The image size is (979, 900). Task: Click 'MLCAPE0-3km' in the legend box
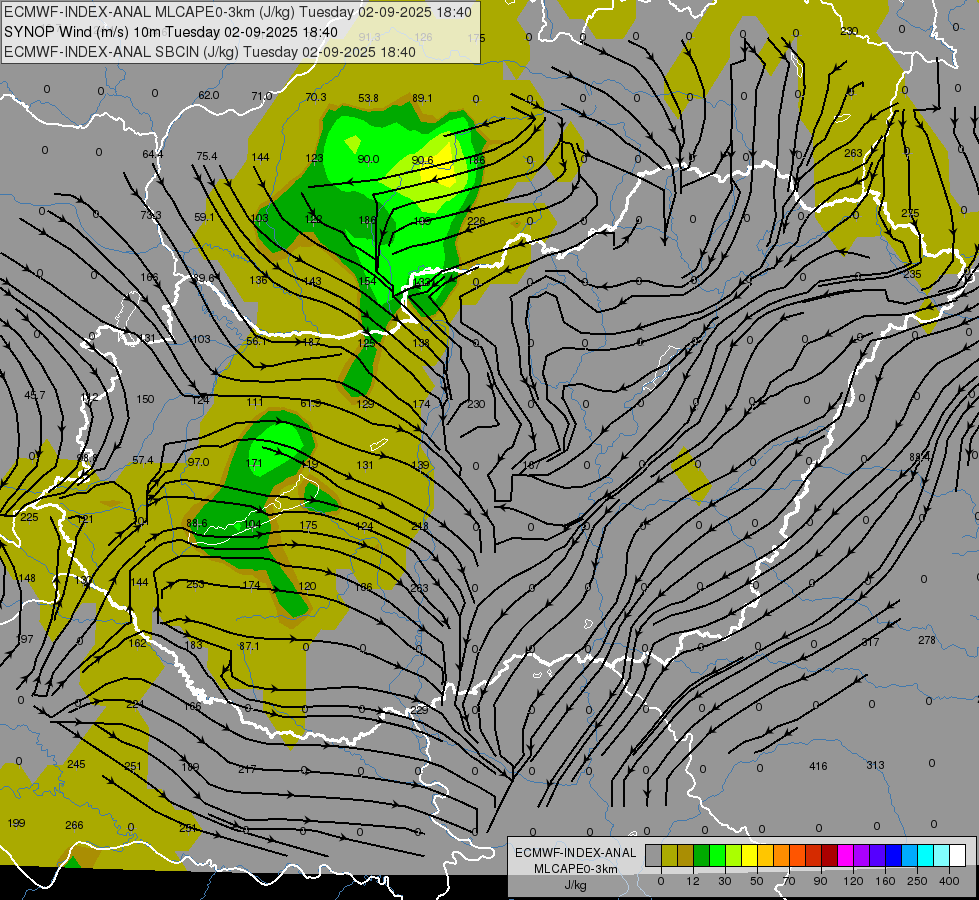point(576,869)
